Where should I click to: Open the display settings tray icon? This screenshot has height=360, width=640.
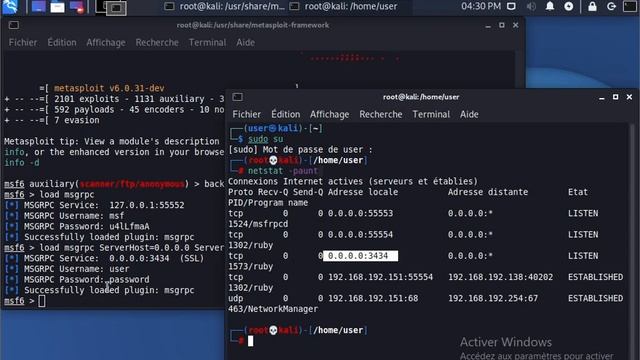(x=511, y=6)
